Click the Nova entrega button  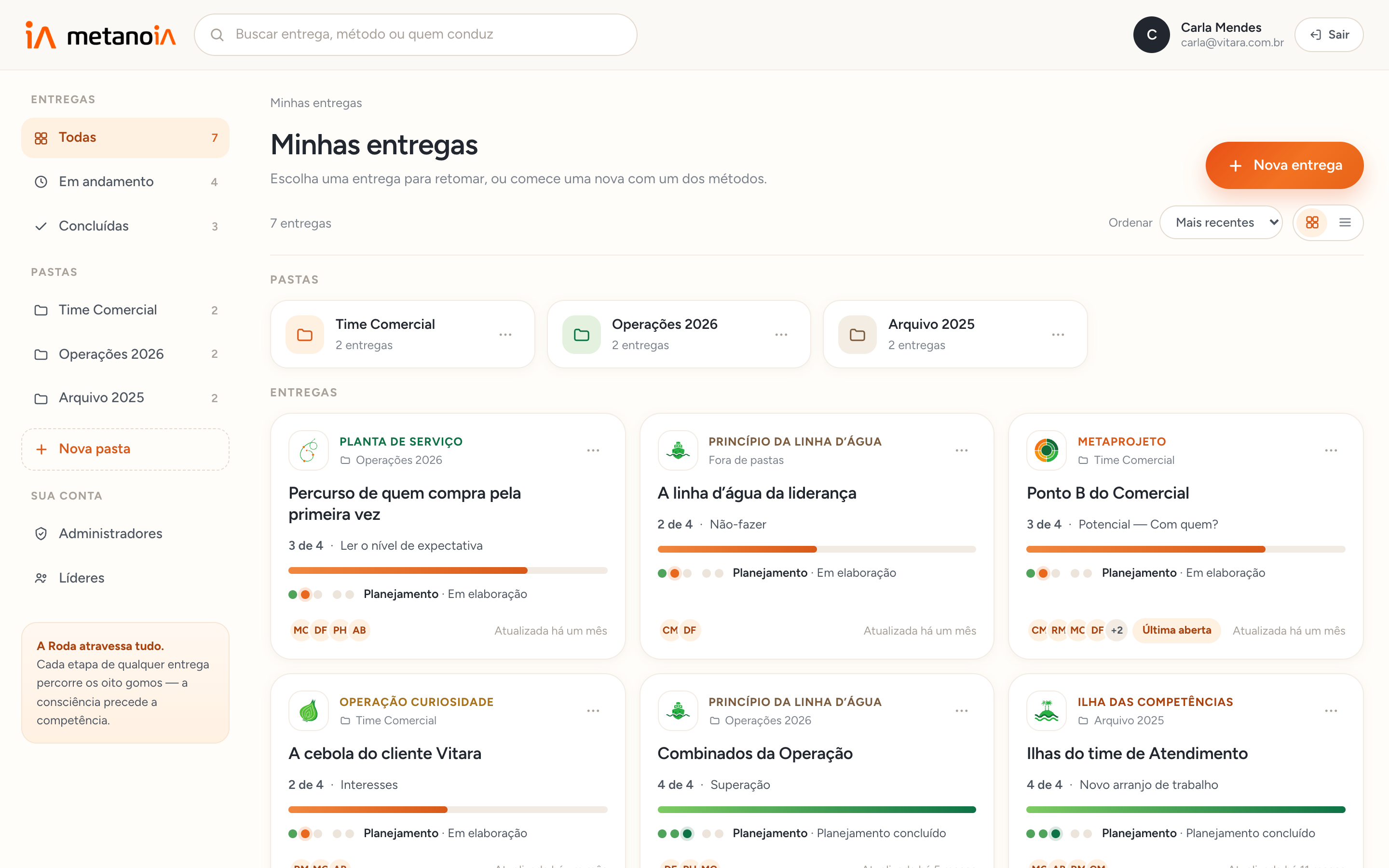[x=1284, y=165]
